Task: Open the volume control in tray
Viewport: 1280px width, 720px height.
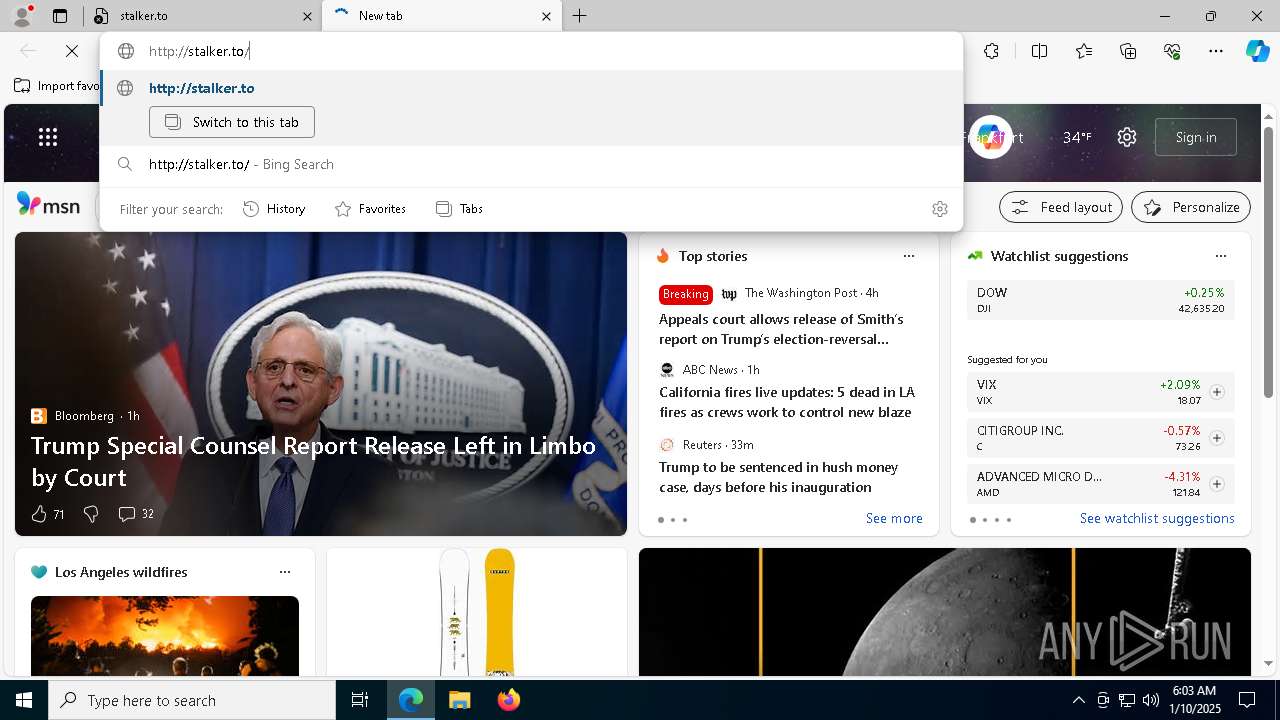Action: [1150, 700]
